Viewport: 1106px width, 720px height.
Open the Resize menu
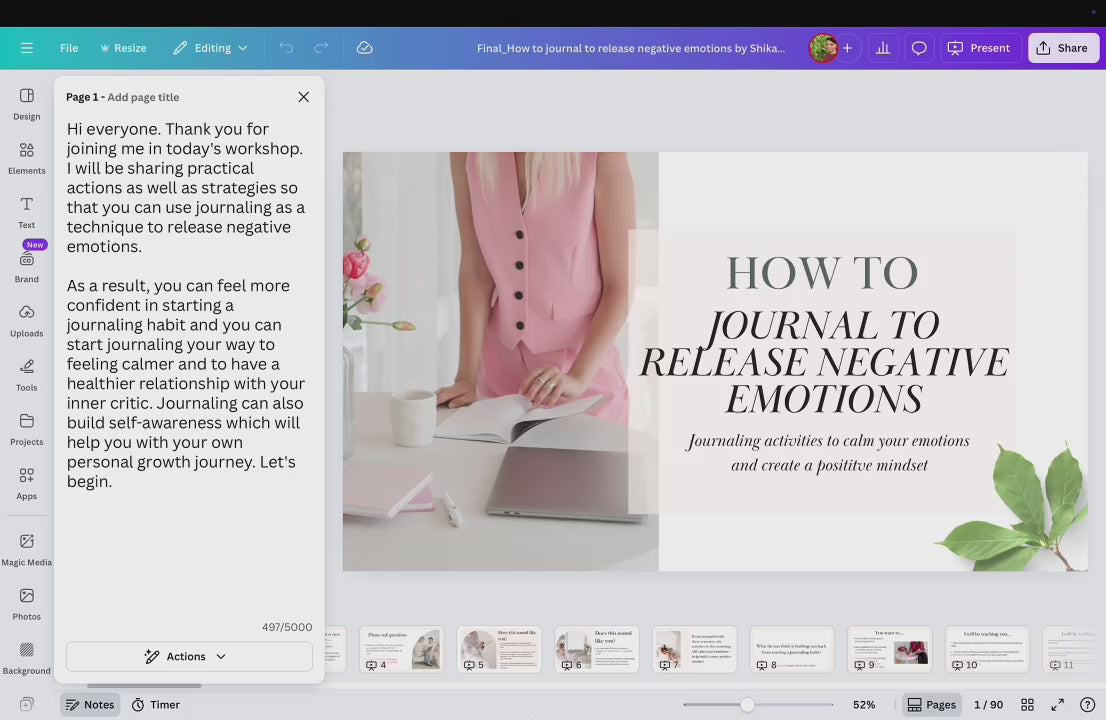point(123,48)
